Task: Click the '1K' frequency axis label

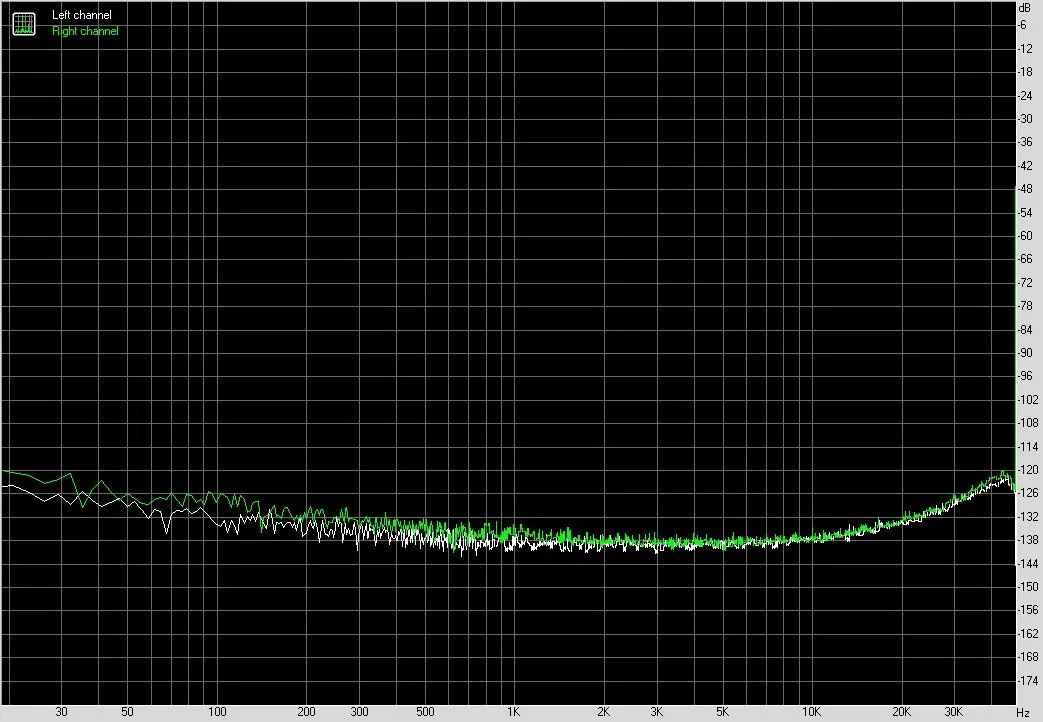Action: pyautogui.click(x=513, y=712)
